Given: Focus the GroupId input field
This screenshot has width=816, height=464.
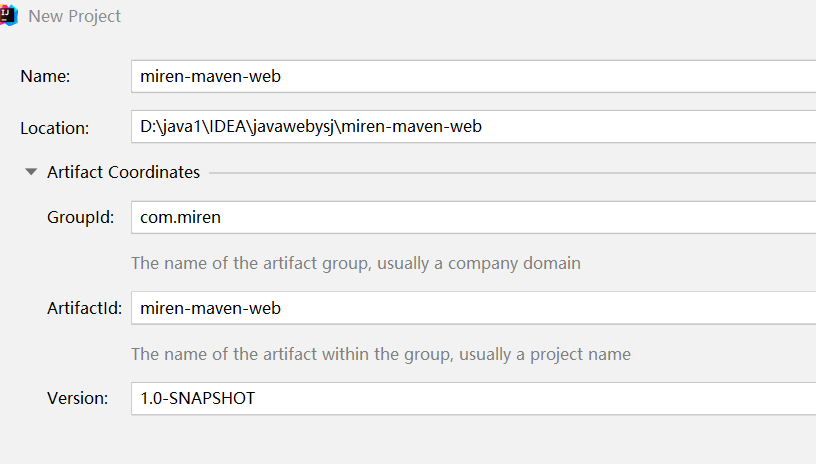Looking at the screenshot, I should pyautogui.click(x=472, y=217).
